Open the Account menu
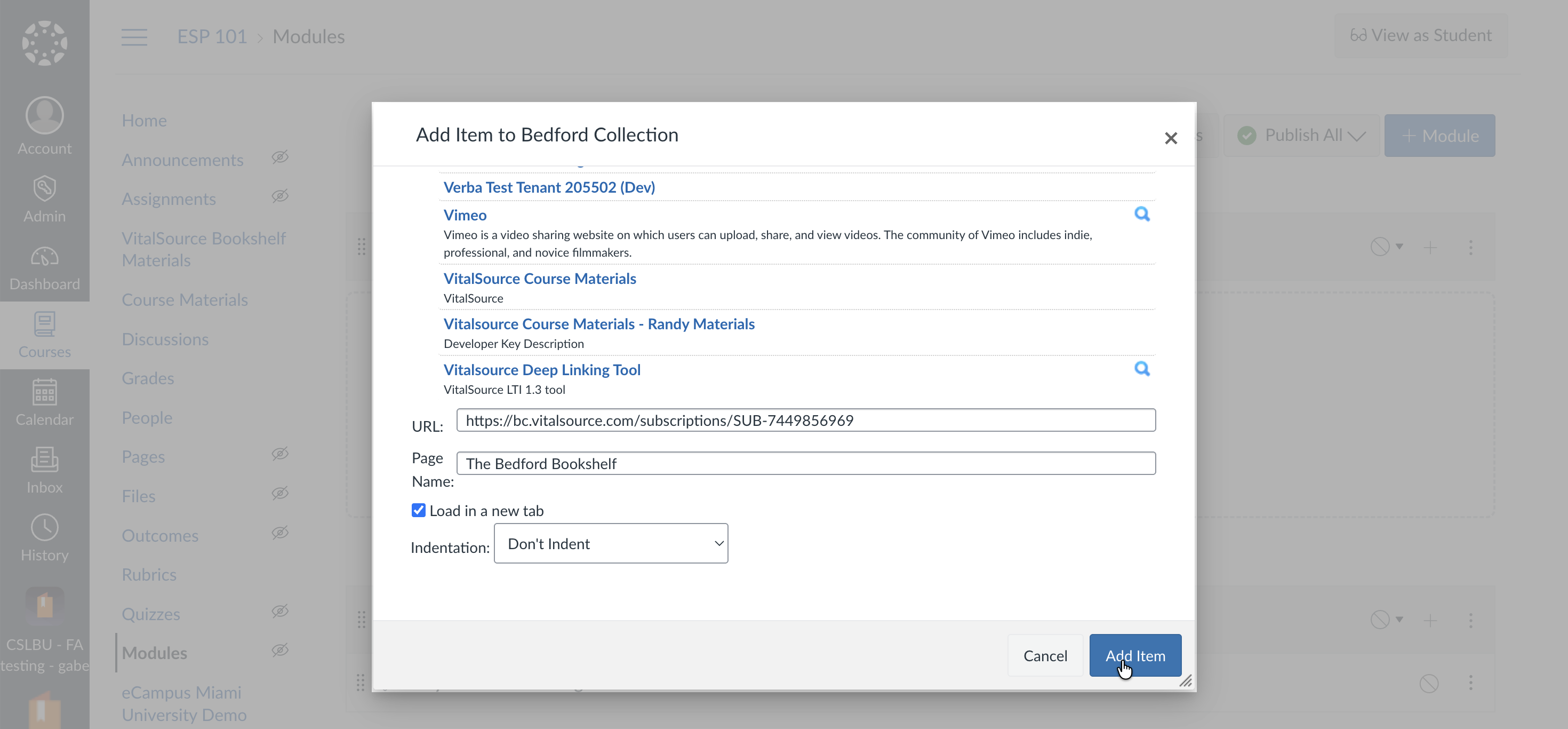 (x=44, y=126)
